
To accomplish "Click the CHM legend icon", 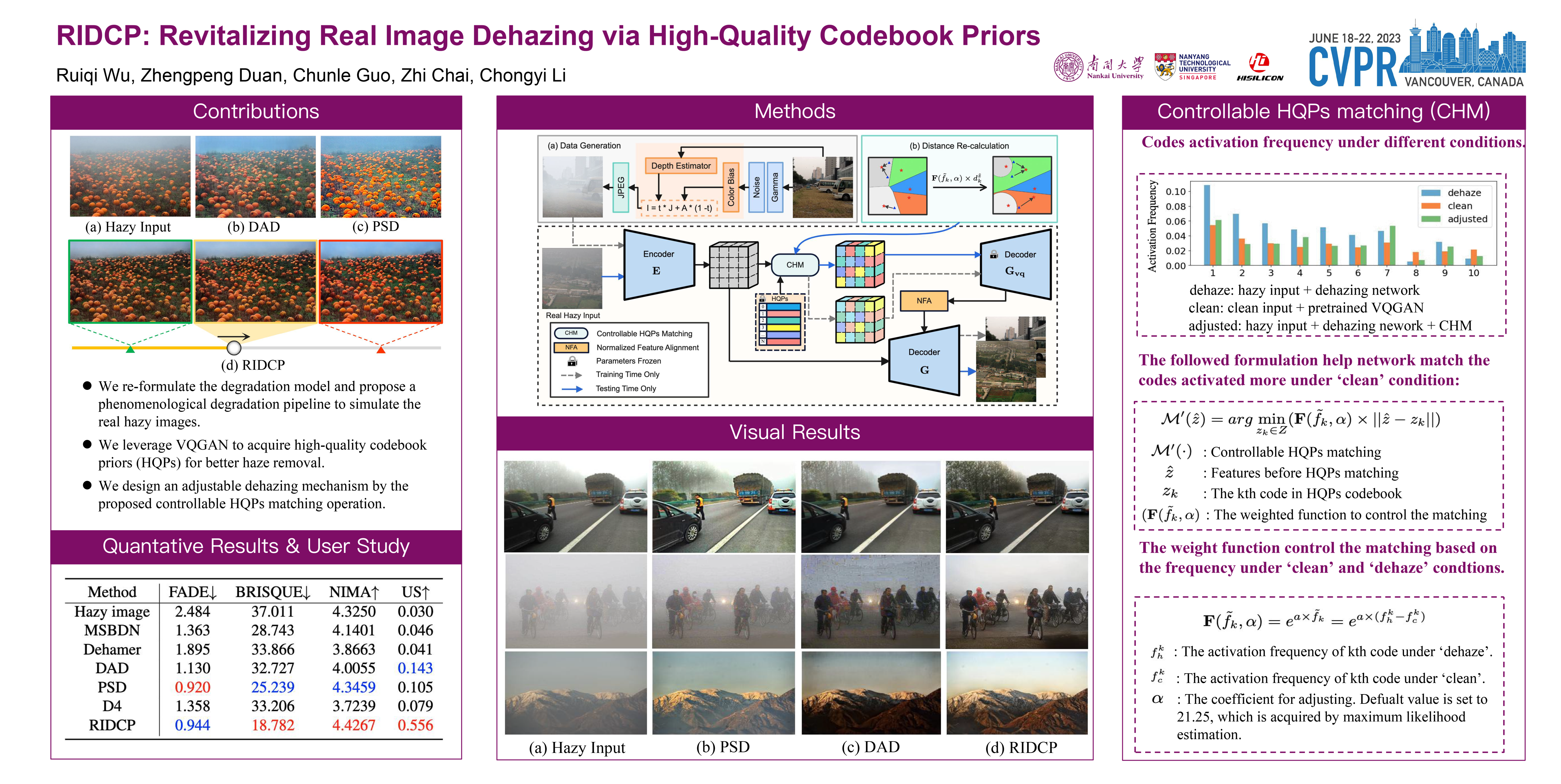I will (571, 333).
